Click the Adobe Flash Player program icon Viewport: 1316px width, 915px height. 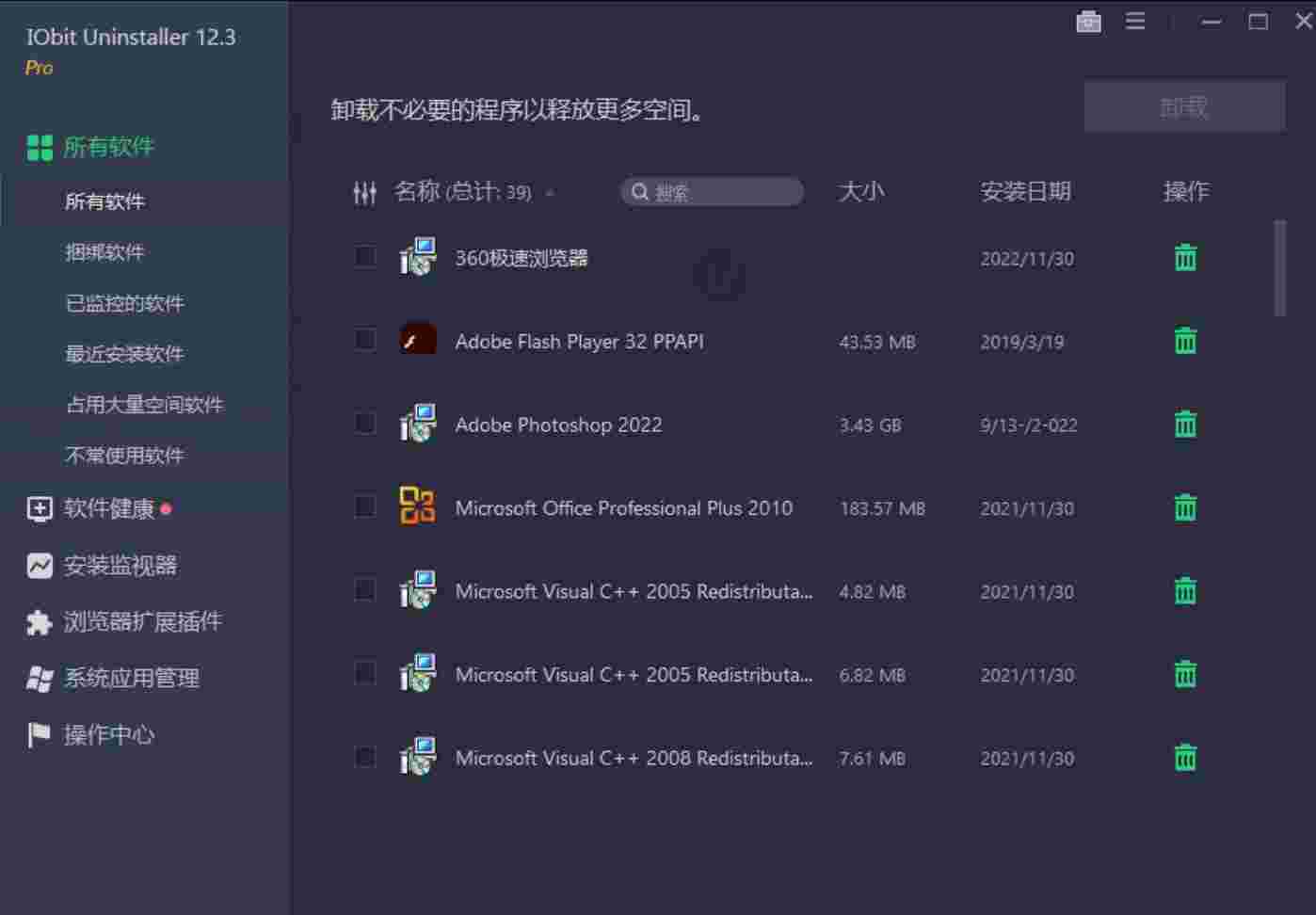point(418,339)
